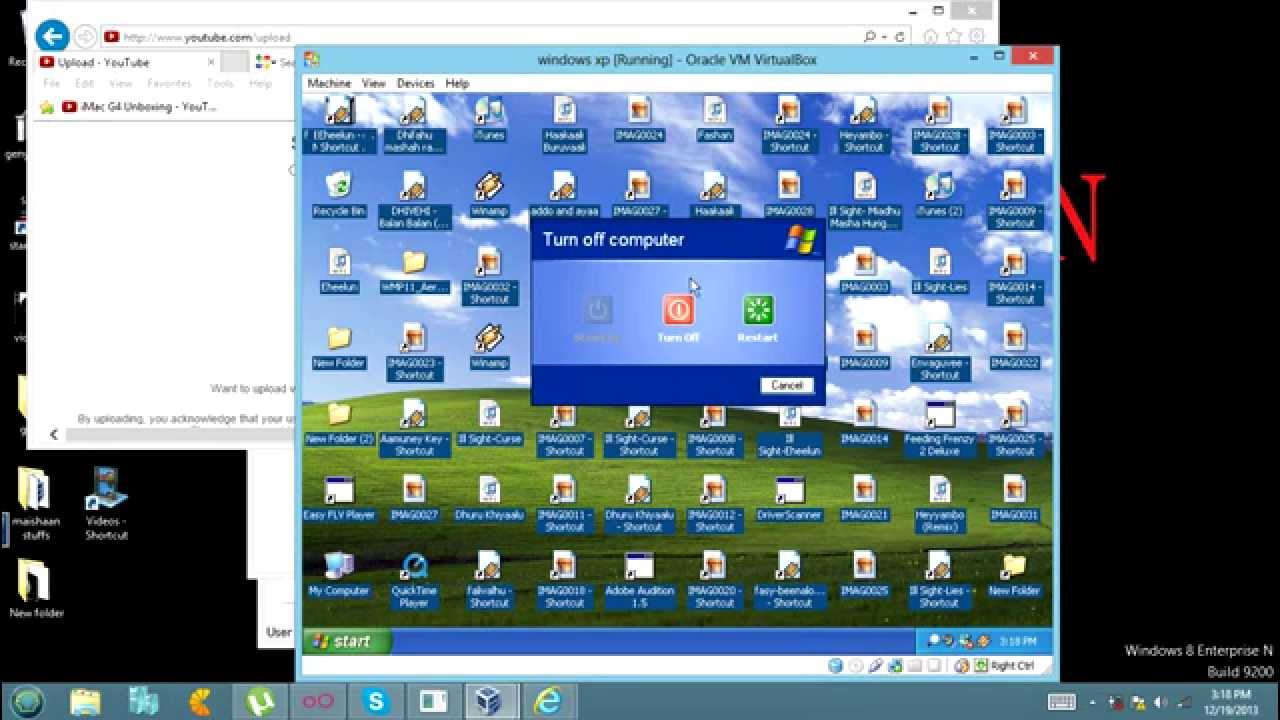The width and height of the screenshot is (1280, 720).
Task: Switch to VirtualBox in the taskbar
Action: pos(491,701)
